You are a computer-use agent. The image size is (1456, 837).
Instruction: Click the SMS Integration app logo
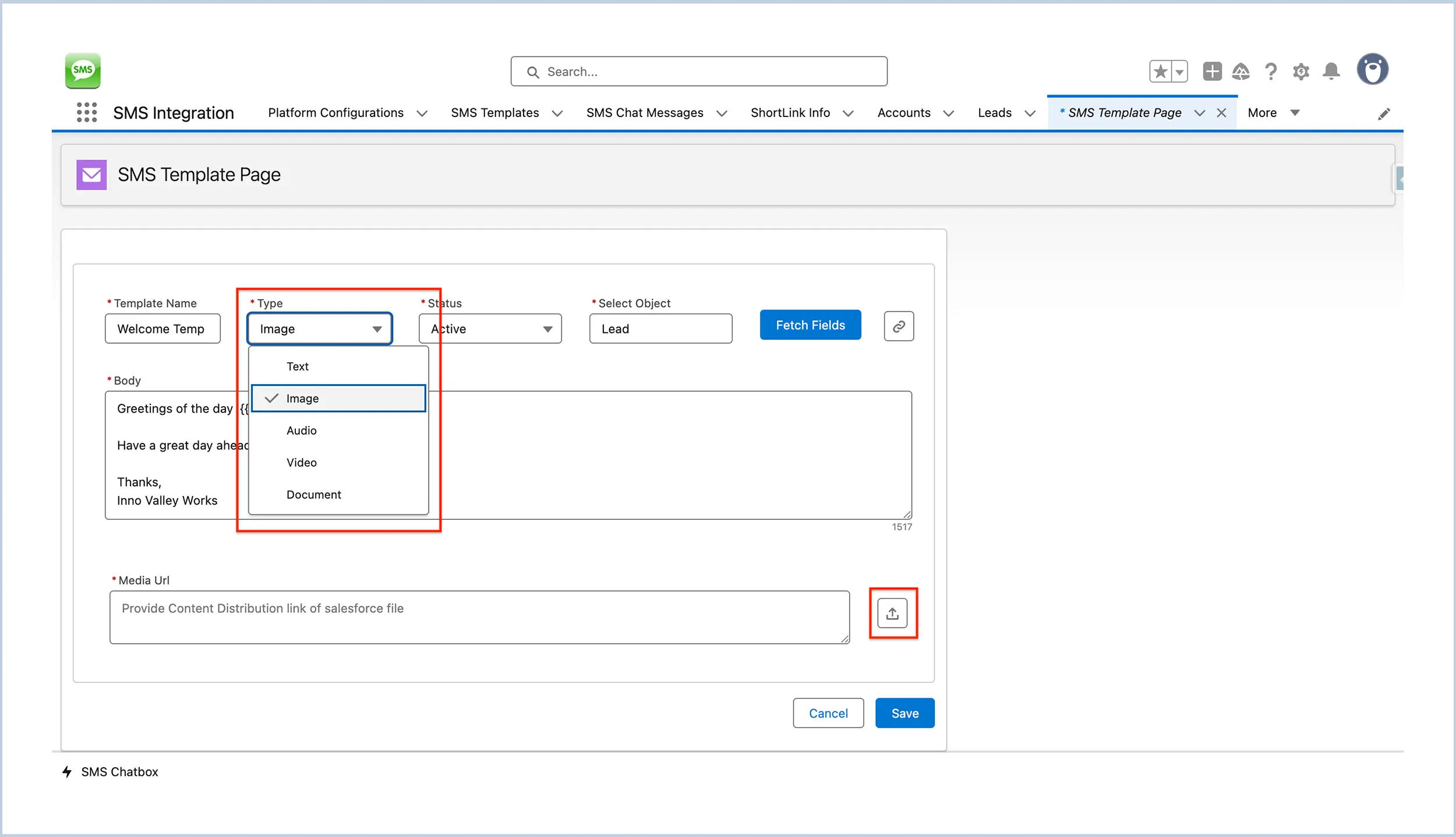click(83, 70)
